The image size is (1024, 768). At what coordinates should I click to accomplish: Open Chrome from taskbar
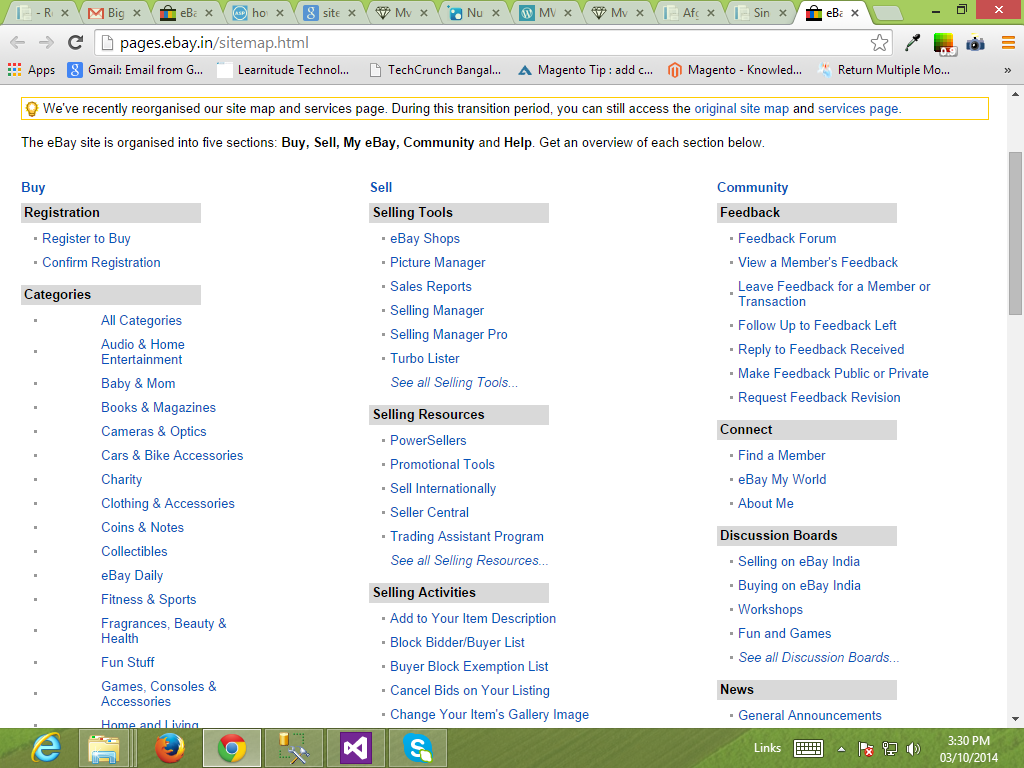click(232, 748)
